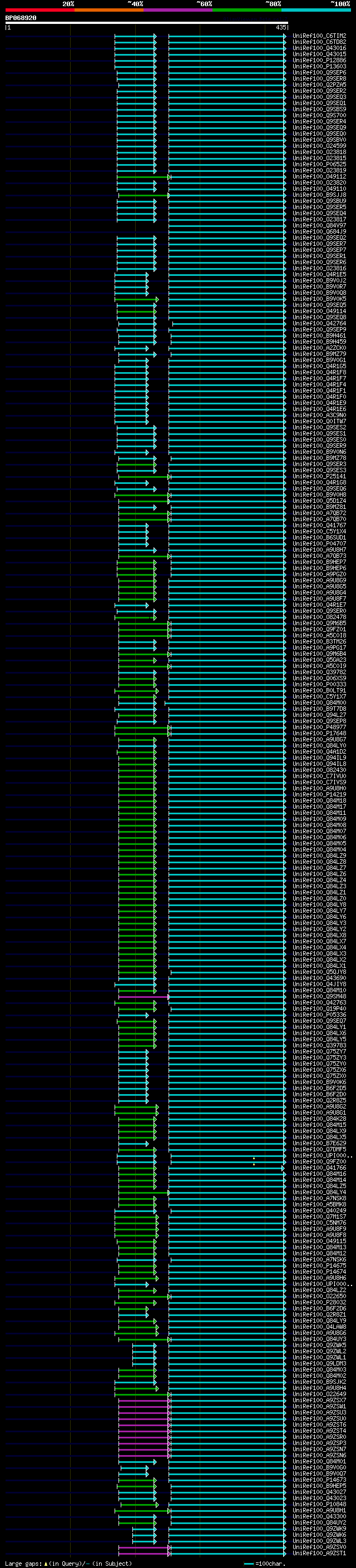Image resolution: width=356 pixels, height=1568 pixels.
Task: Open hit UniRef100_C6TD82
Action: [319, 42]
